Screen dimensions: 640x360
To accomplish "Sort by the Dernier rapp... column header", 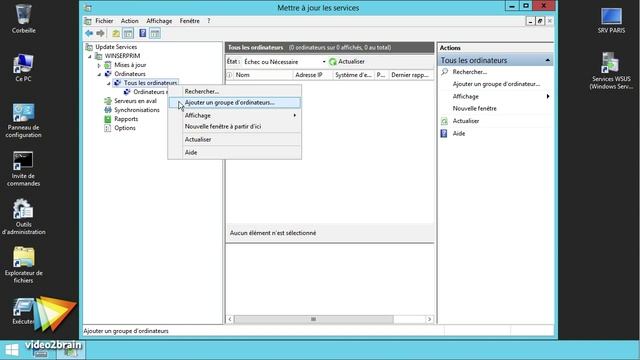I will 410,75.
